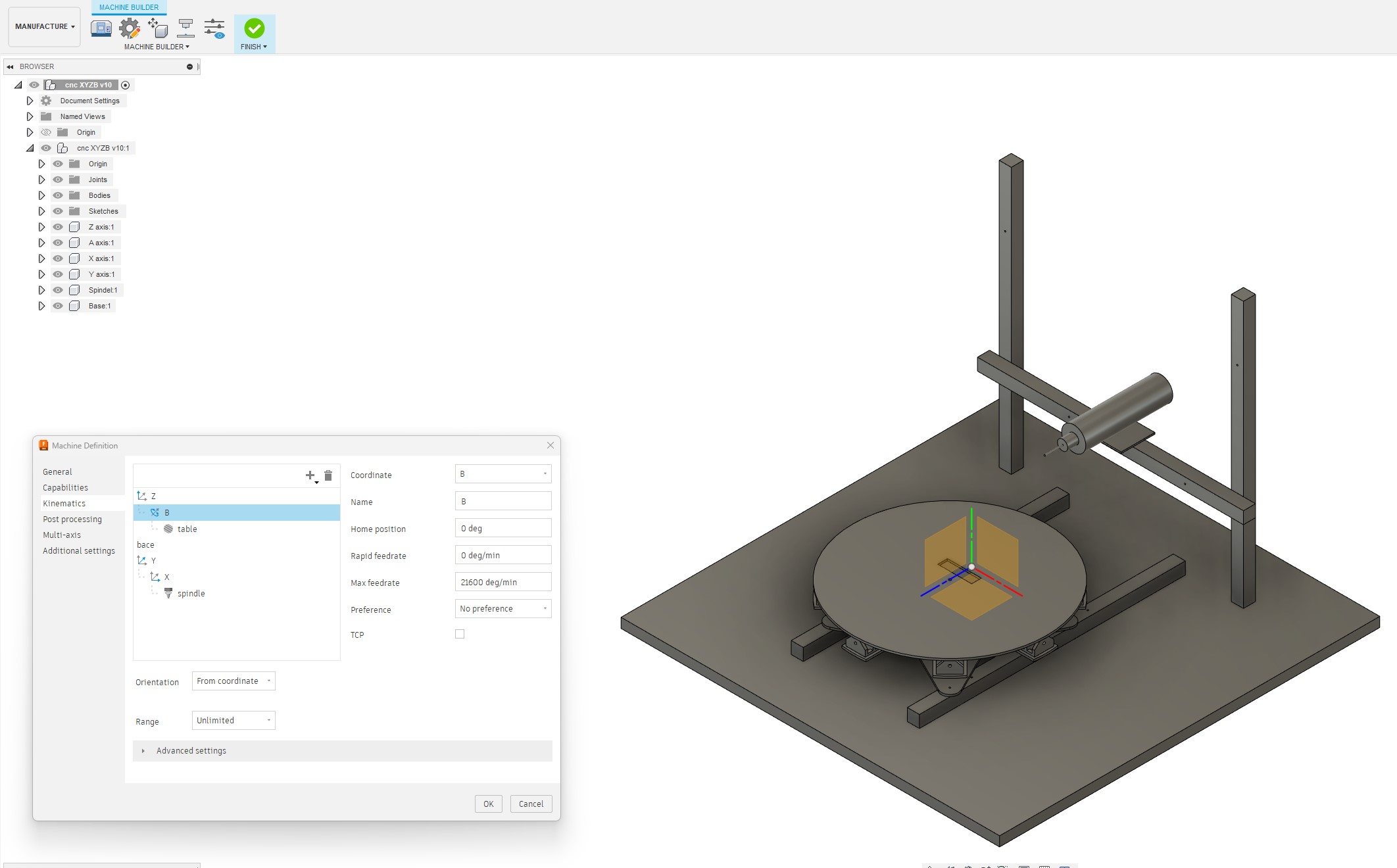Toggle the TCP checkbox
The image size is (1397, 868).
click(x=460, y=634)
